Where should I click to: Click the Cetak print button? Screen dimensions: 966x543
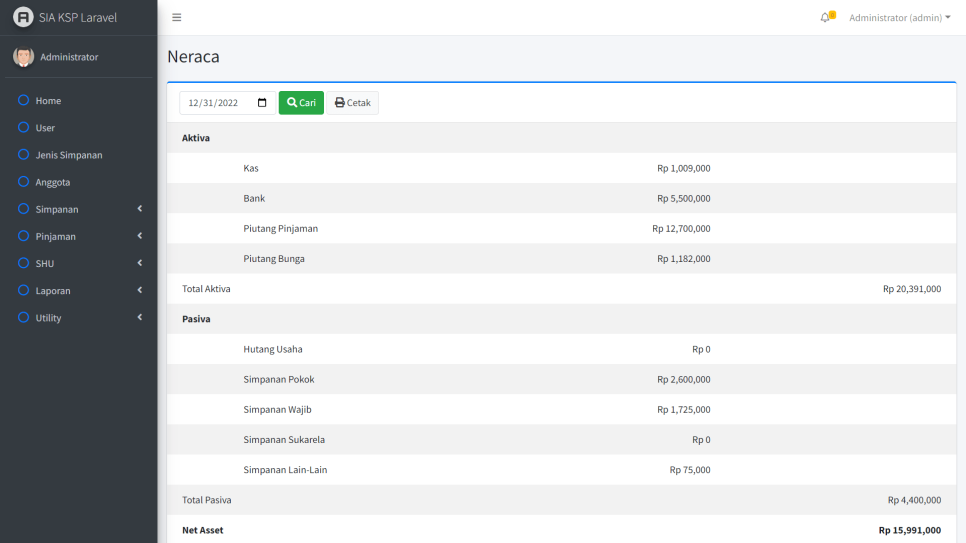pyautogui.click(x=352, y=103)
